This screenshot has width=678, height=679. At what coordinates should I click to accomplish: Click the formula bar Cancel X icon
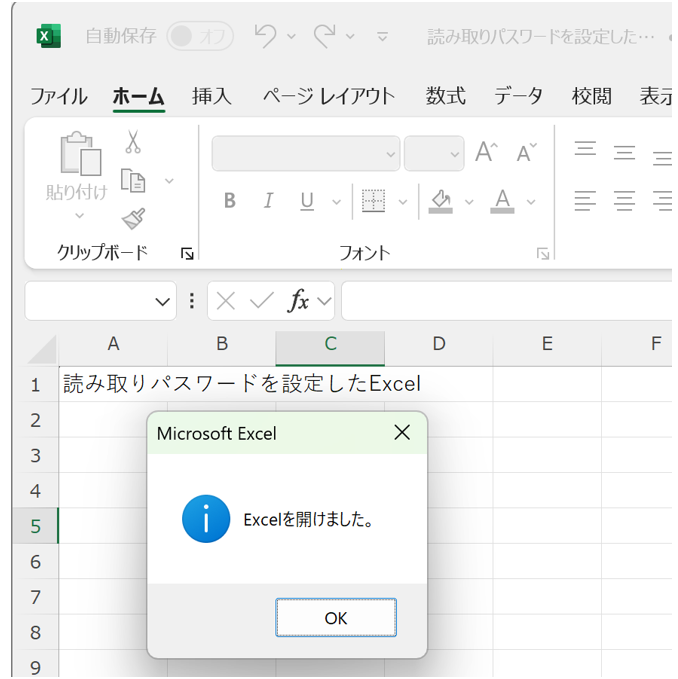tap(226, 301)
